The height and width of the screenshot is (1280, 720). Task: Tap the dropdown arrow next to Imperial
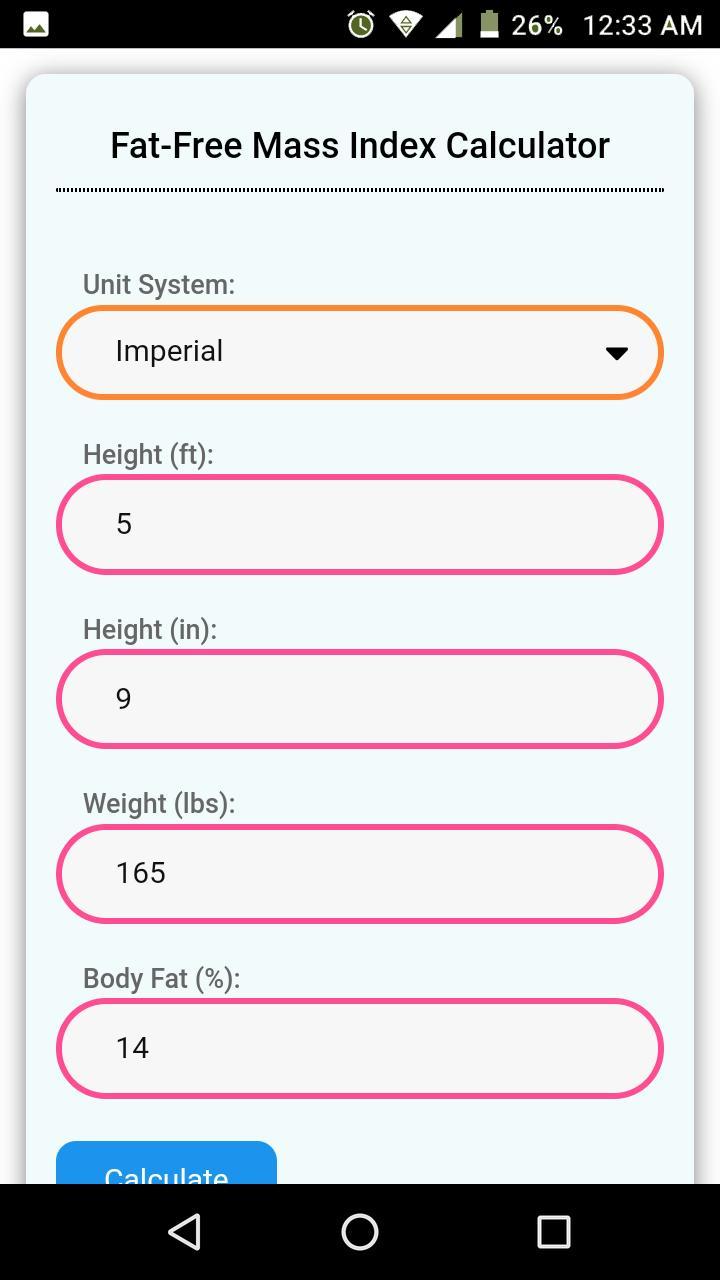coord(617,352)
